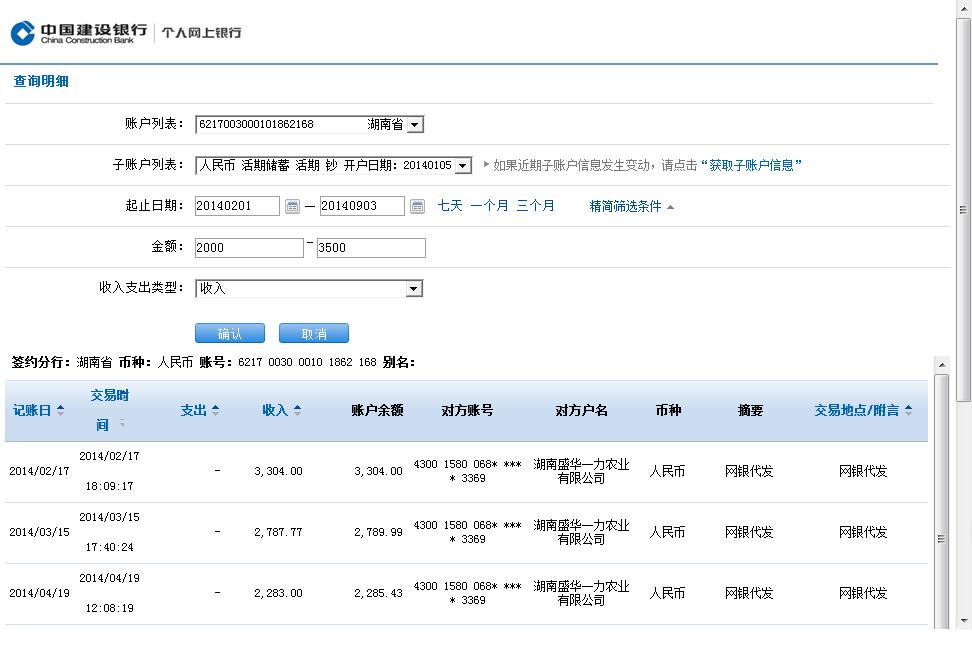Open the 子账户列表 sub-account dropdown
972x652 pixels.
tap(463, 166)
